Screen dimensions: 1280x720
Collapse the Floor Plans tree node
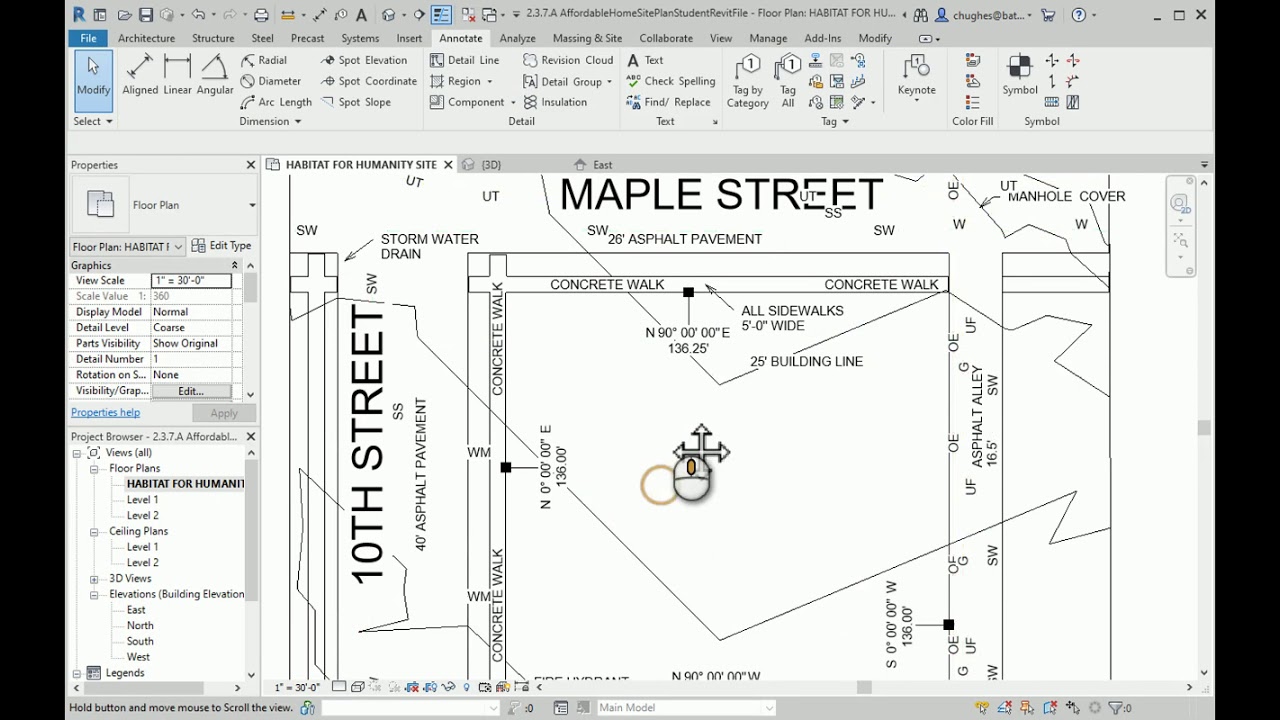94,468
